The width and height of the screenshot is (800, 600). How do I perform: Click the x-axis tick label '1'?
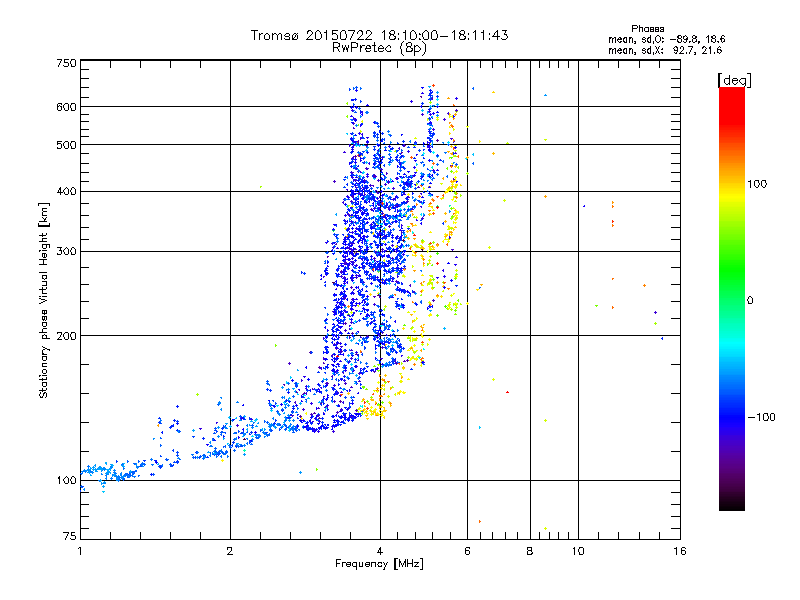pos(80,551)
